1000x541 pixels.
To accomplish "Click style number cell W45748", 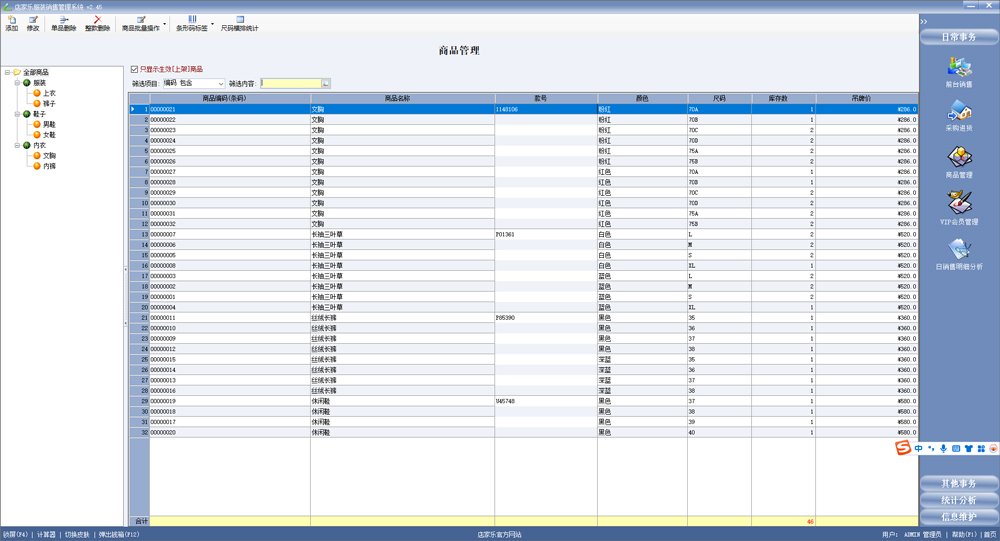I will click(x=546, y=401).
